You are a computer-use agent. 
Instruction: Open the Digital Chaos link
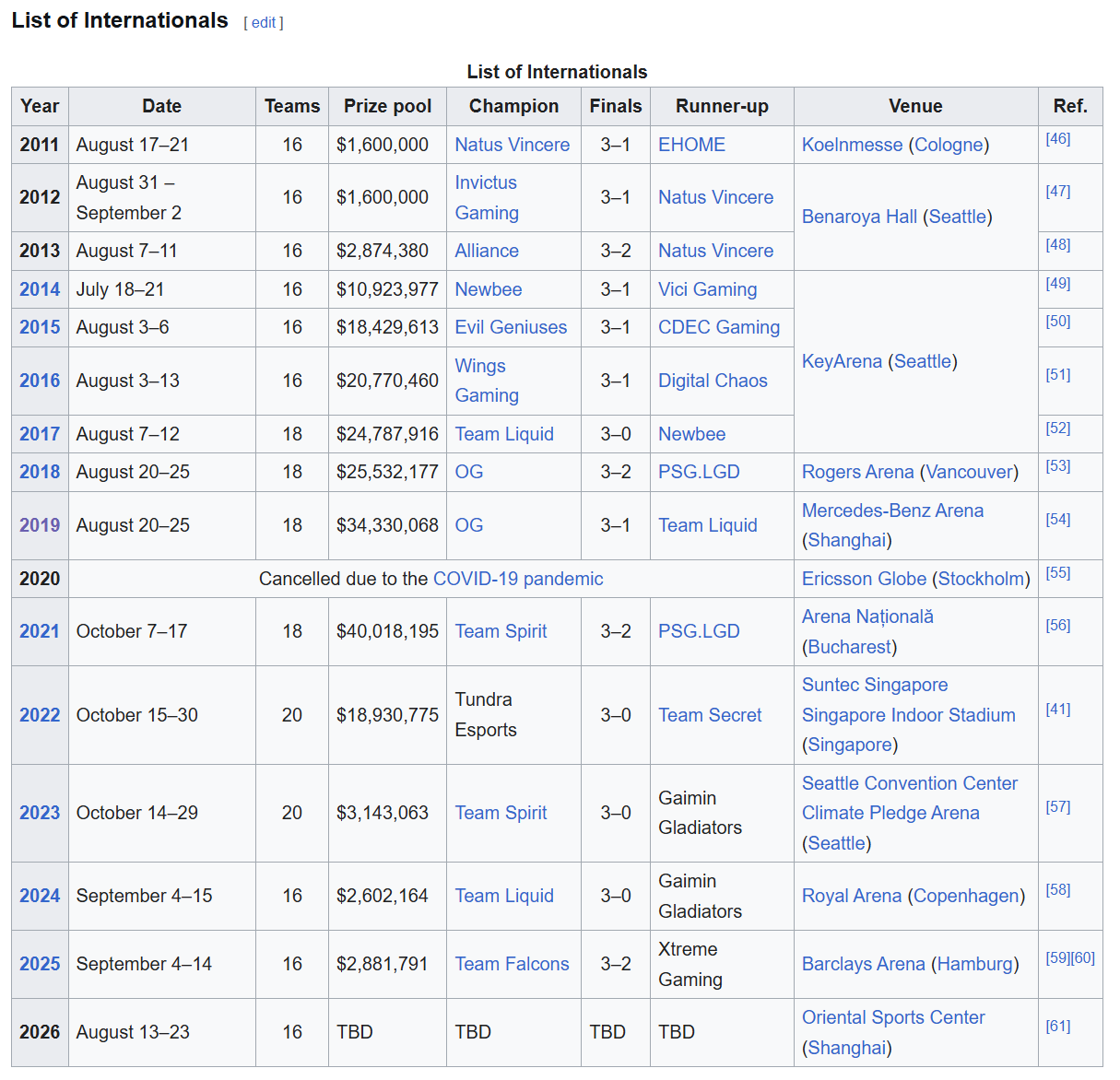tap(713, 381)
